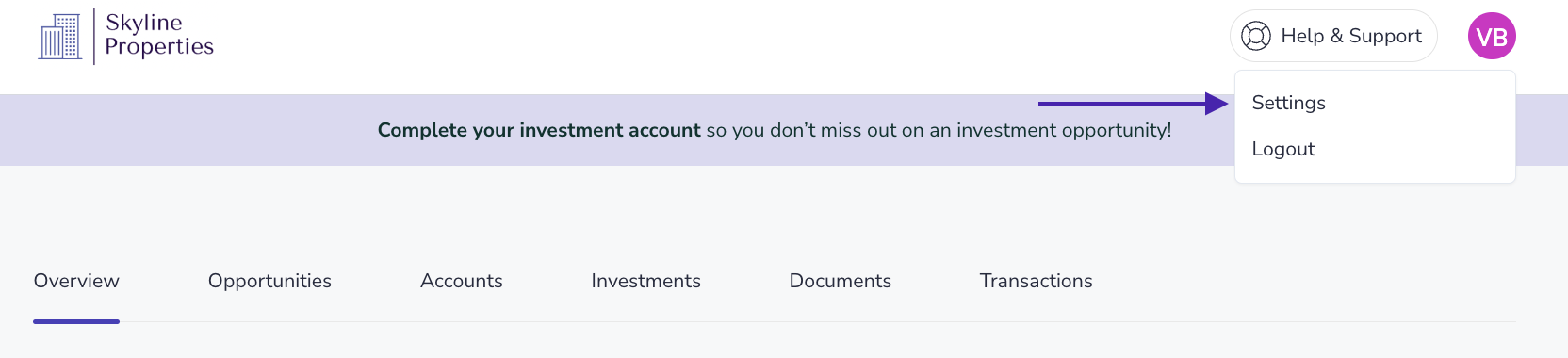The width and height of the screenshot is (1568, 358).
Task: Click the purple underline beneath Overview
Action: pos(76,321)
